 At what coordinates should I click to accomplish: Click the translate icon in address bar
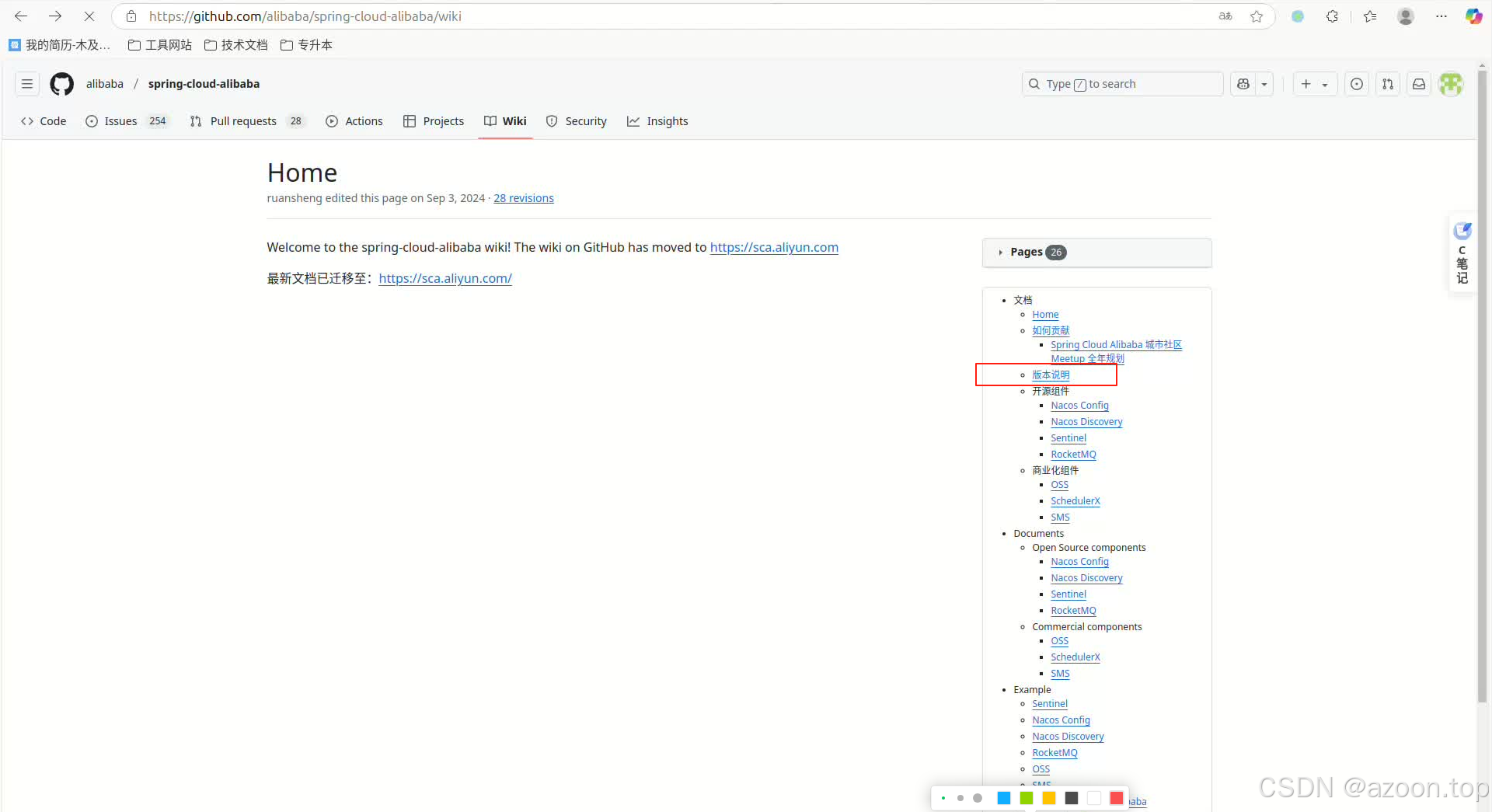1225,16
